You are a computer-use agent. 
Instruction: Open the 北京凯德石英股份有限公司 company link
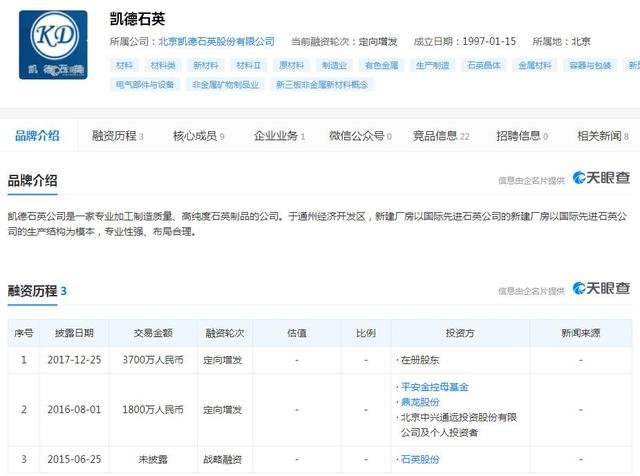coord(216,41)
